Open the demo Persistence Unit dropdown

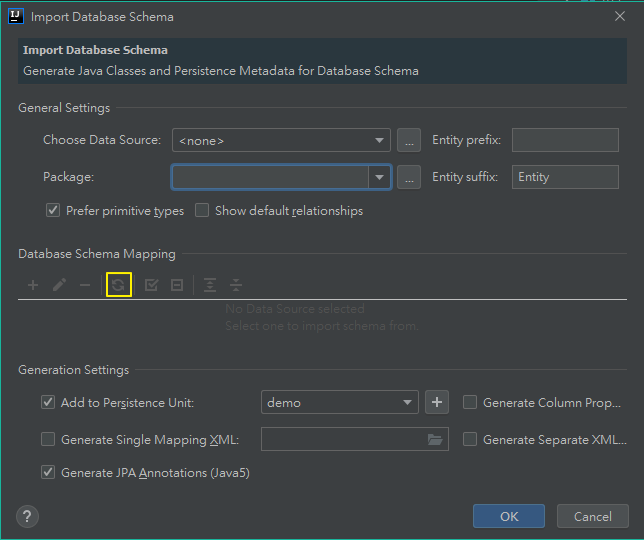point(339,402)
